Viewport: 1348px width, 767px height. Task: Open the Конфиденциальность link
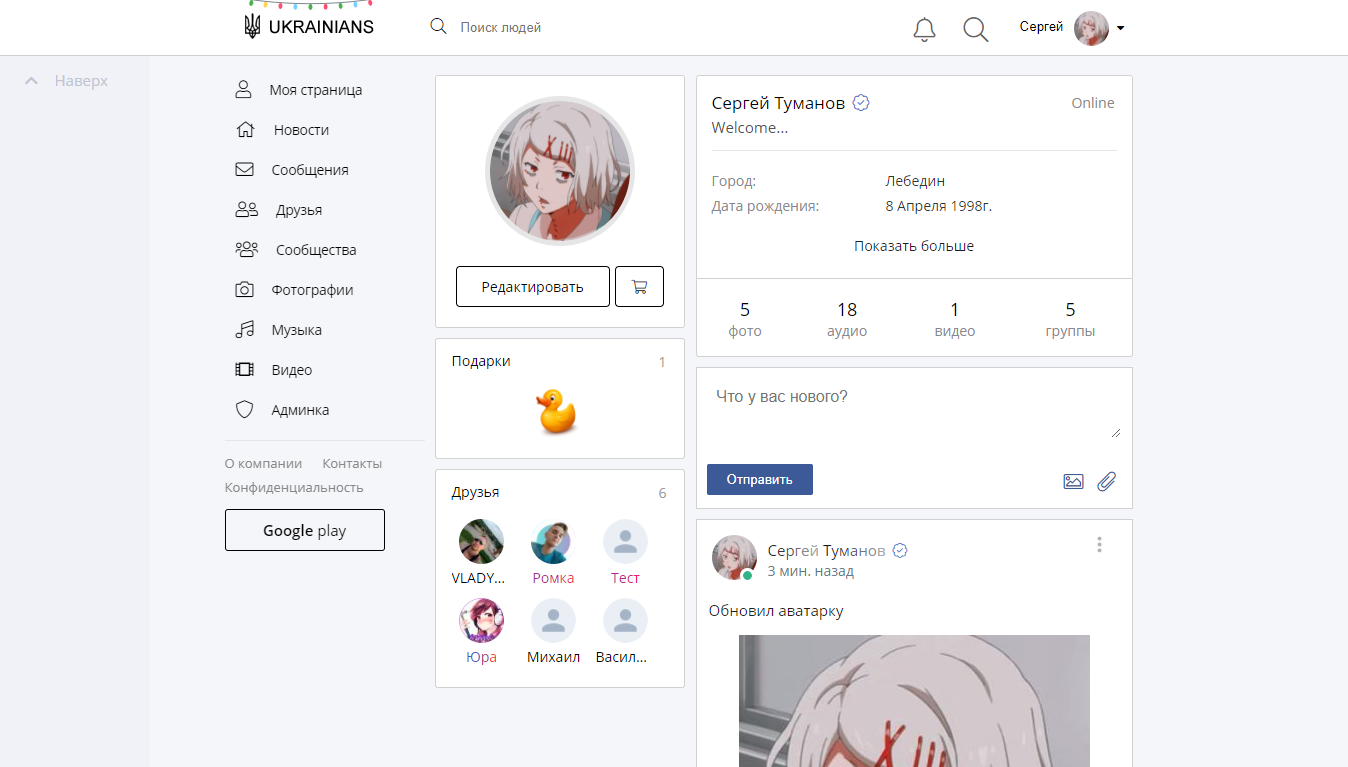tap(294, 488)
